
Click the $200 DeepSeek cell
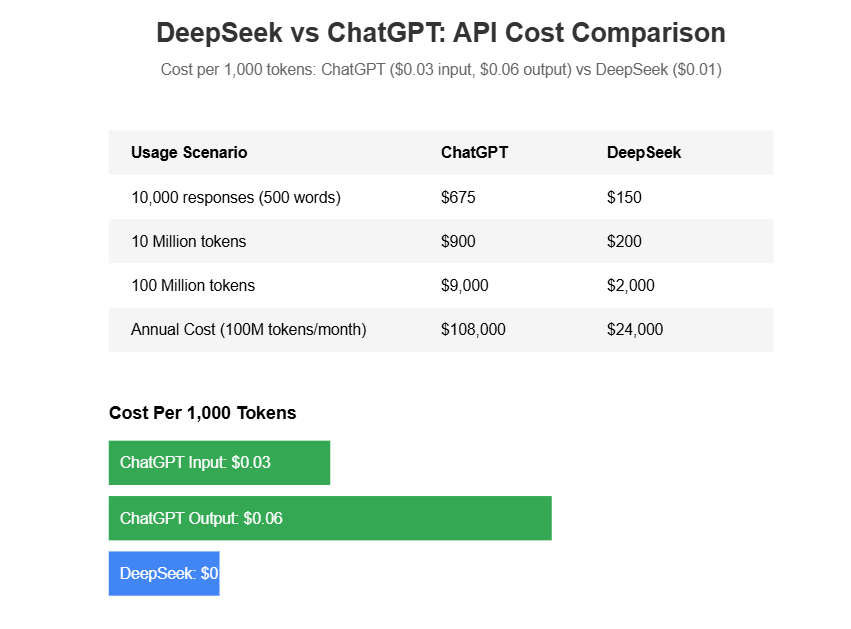(624, 242)
